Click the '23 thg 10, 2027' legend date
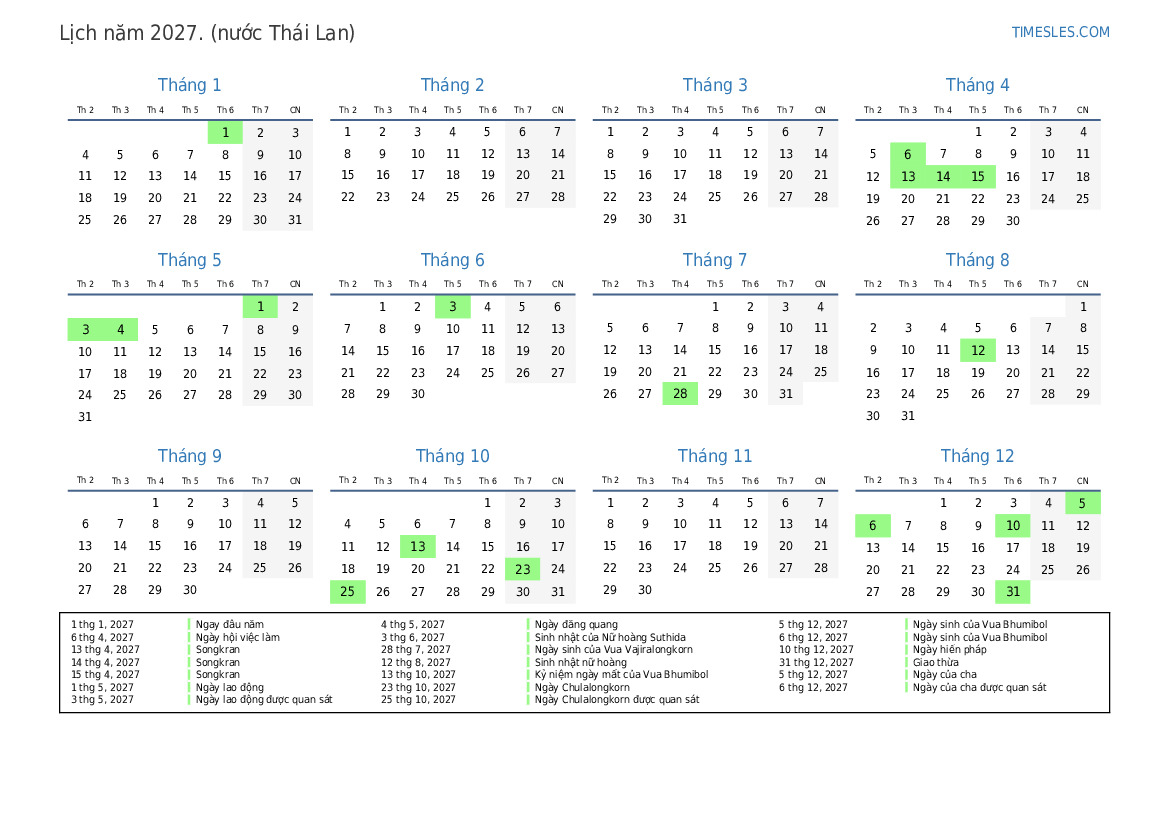The height and width of the screenshot is (827, 1169). click(x=418, y=687)
